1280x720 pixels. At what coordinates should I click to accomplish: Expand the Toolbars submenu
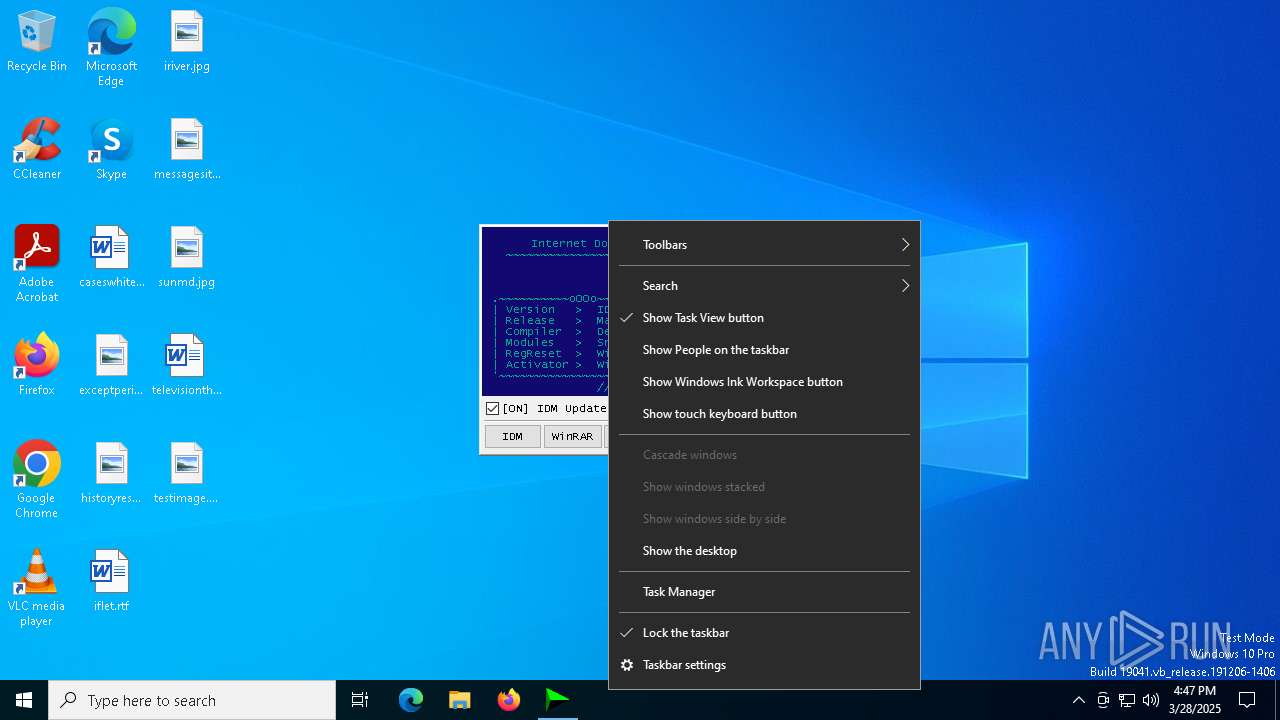pos(764,245)
